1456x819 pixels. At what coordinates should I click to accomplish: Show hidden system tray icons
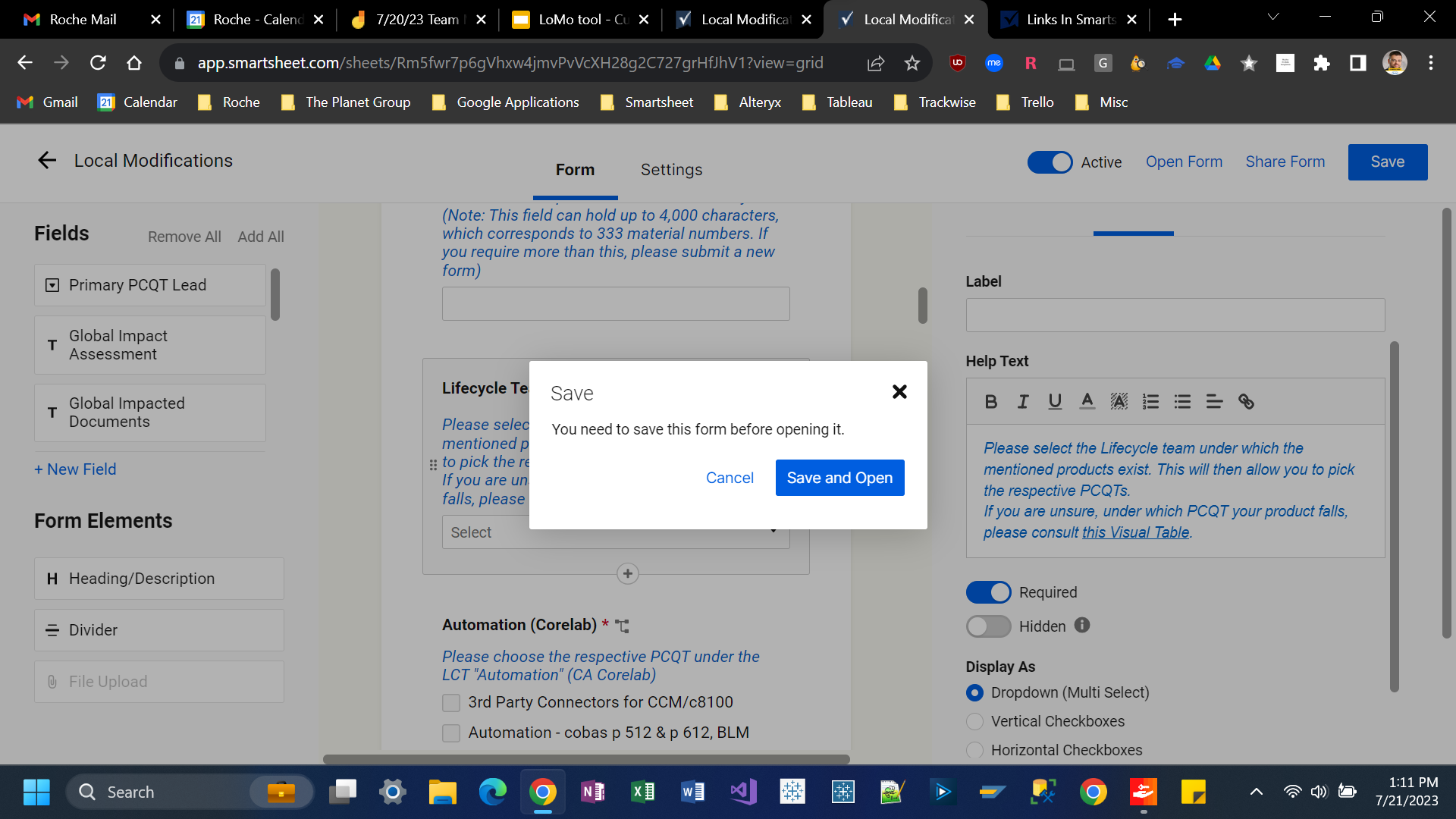click(x=1256, y=792)
